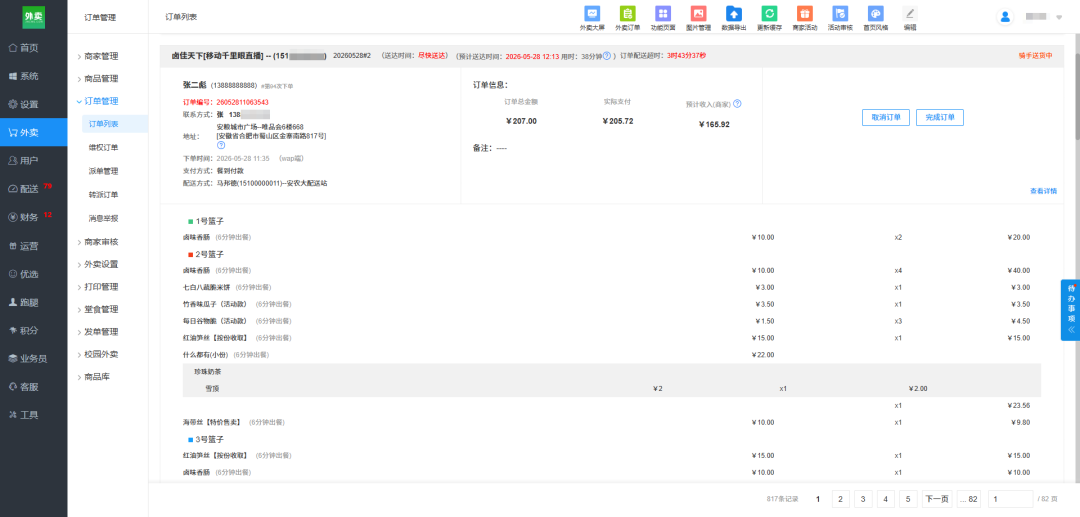
Task: Expand the 商家管理 tree section
Action: pos(101,56)
